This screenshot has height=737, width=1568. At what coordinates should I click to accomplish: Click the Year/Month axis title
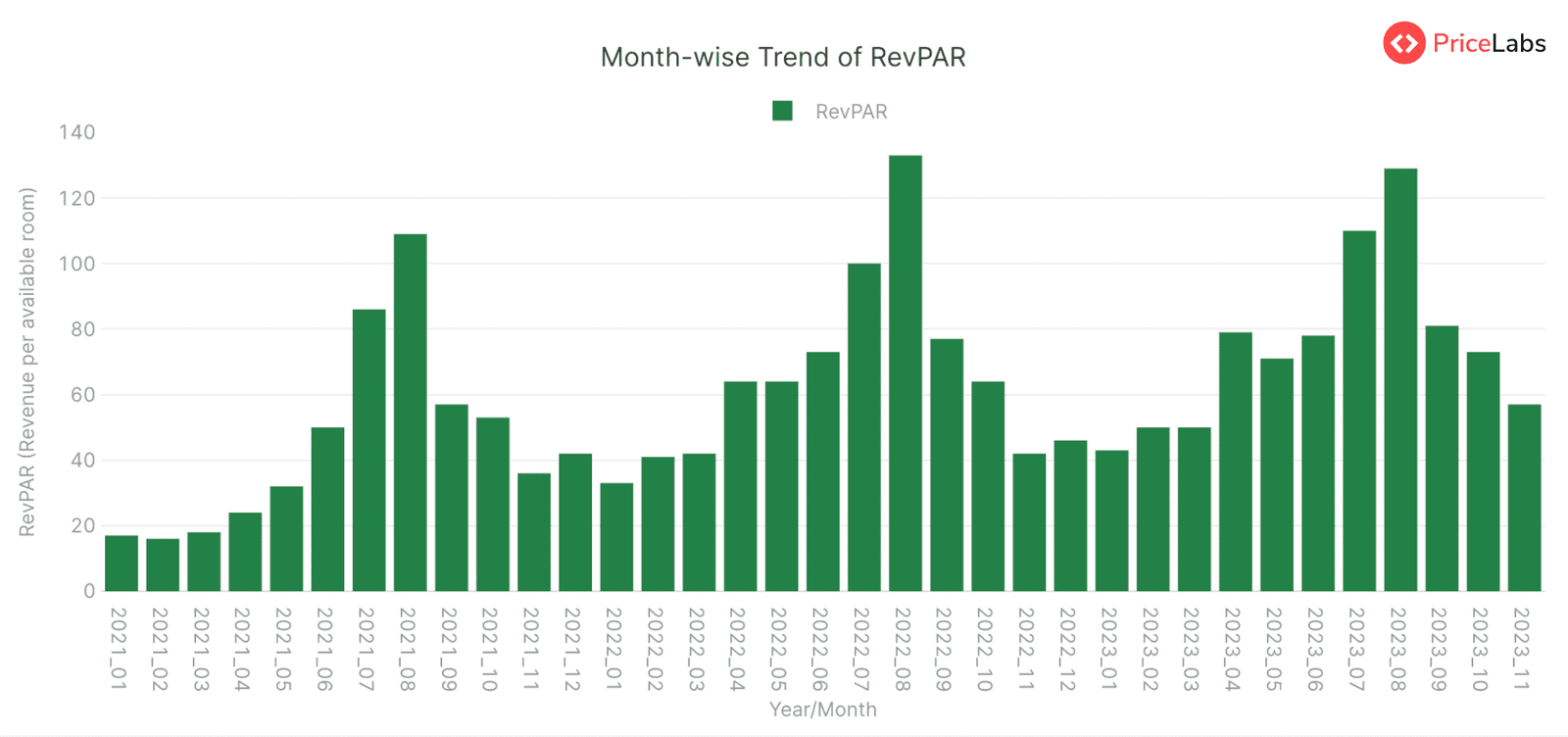coord(823,710)
